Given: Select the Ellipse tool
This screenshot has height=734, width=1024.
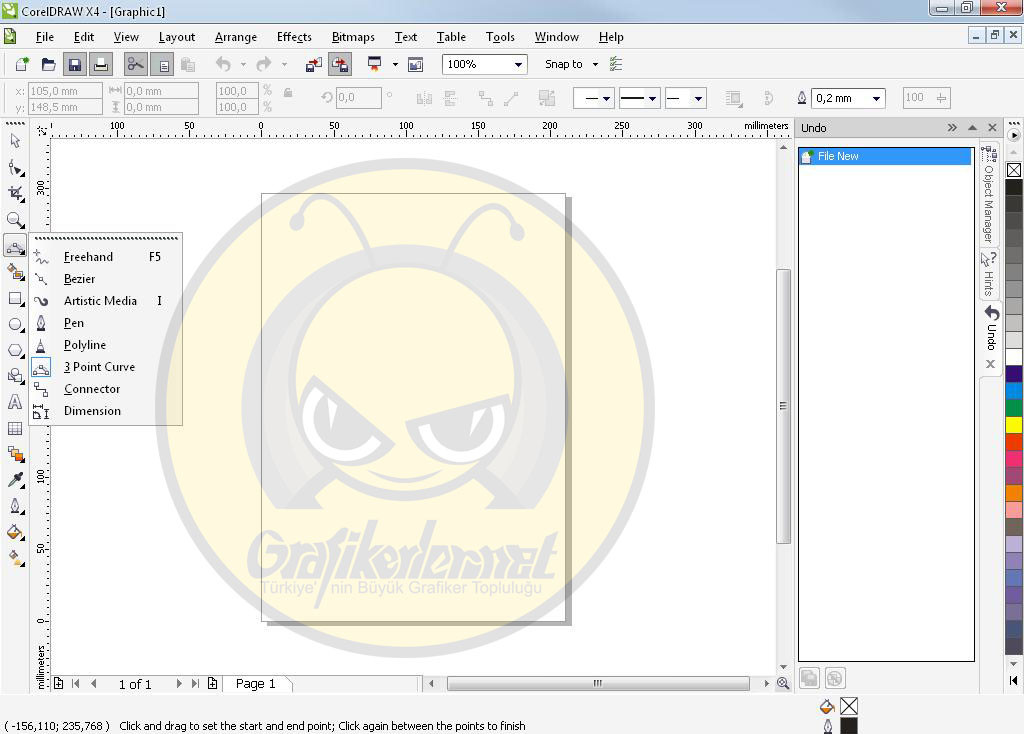Looking at the screenshot, I should coord(15,324).
